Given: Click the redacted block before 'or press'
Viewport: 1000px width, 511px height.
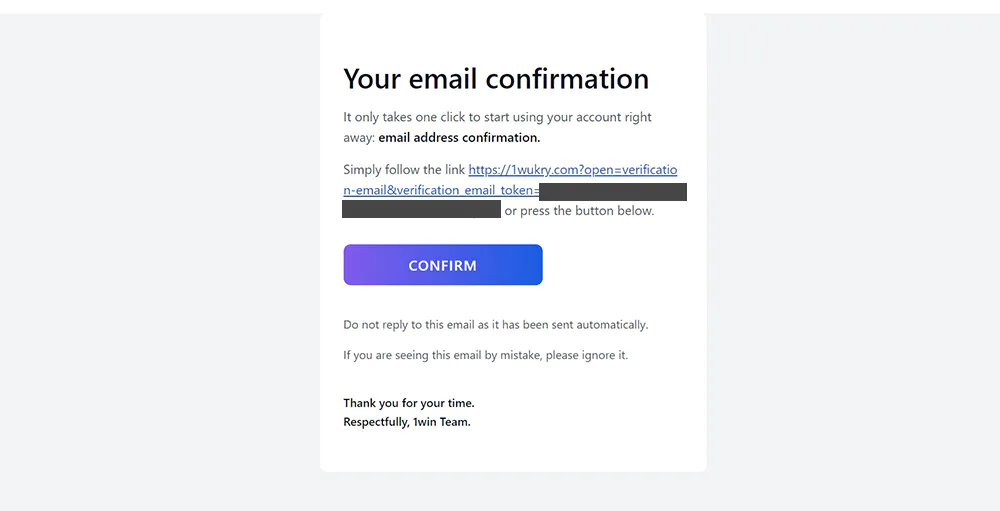Looking at the screenshot, I should 422,209.
